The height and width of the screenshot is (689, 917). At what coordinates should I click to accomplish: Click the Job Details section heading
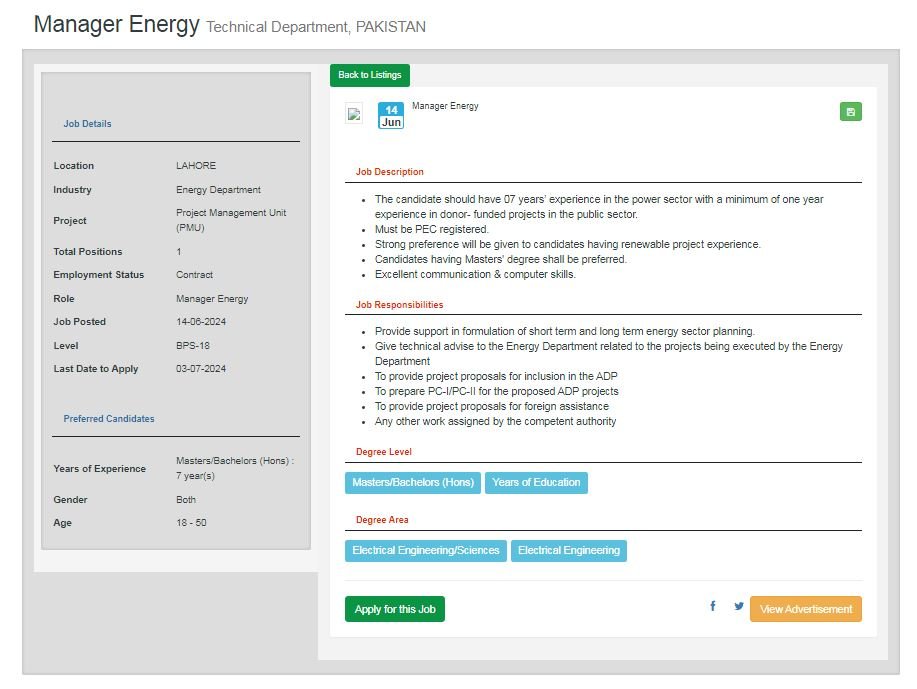coord(87,124)
